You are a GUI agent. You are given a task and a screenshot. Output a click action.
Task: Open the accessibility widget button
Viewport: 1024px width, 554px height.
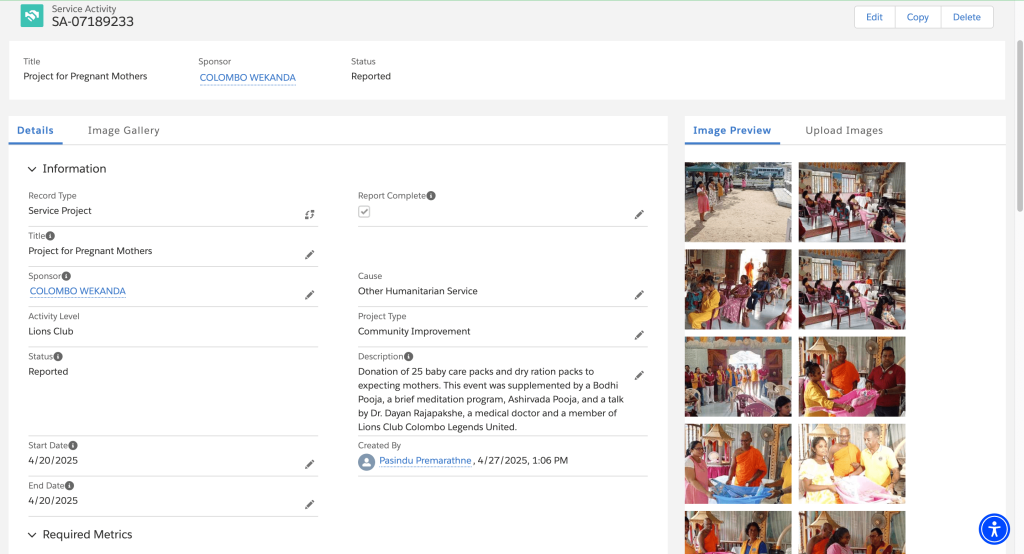pyautogui.click(x=994, y=529)
